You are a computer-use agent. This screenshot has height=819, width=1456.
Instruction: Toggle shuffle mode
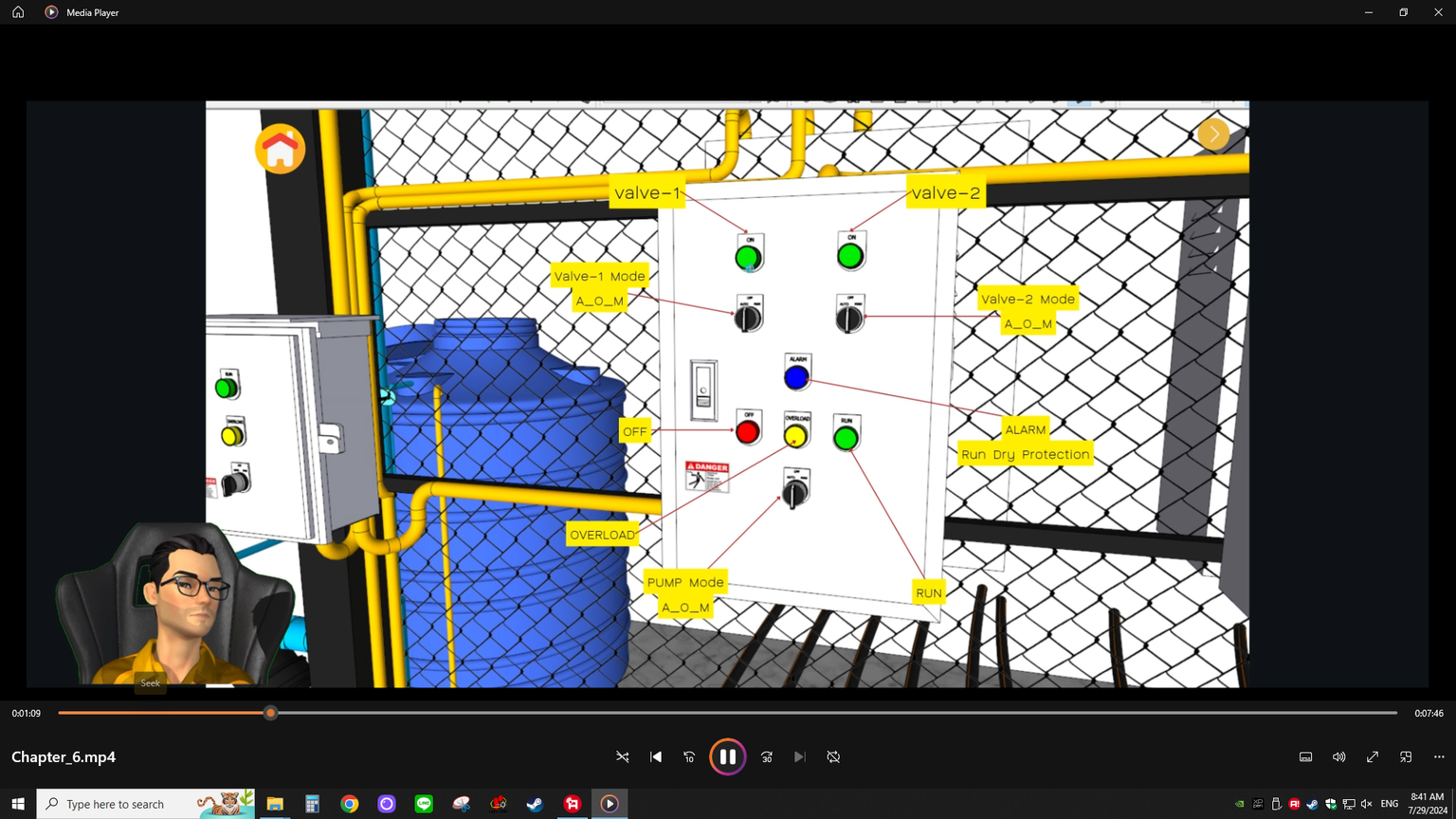click(x=623, y=756)
